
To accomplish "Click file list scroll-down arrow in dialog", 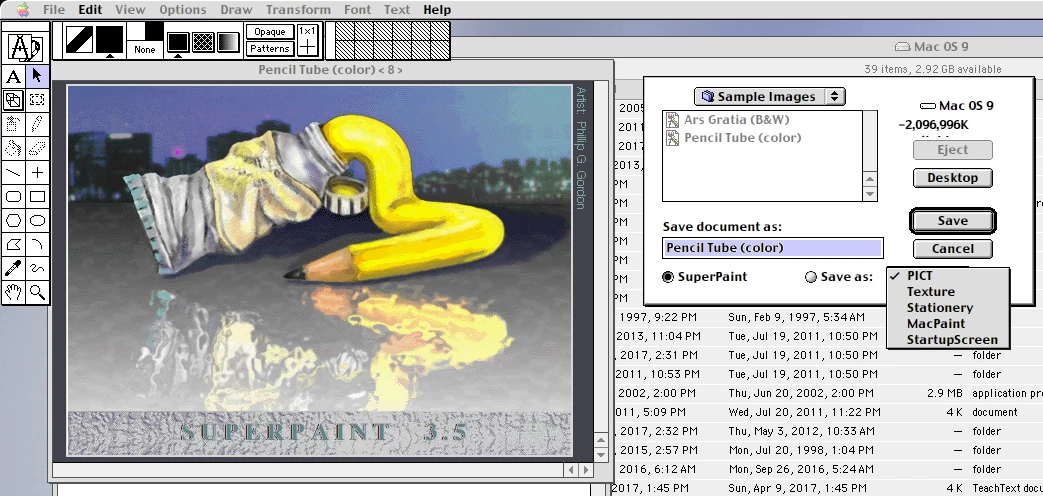I will [x=870, y=194].
